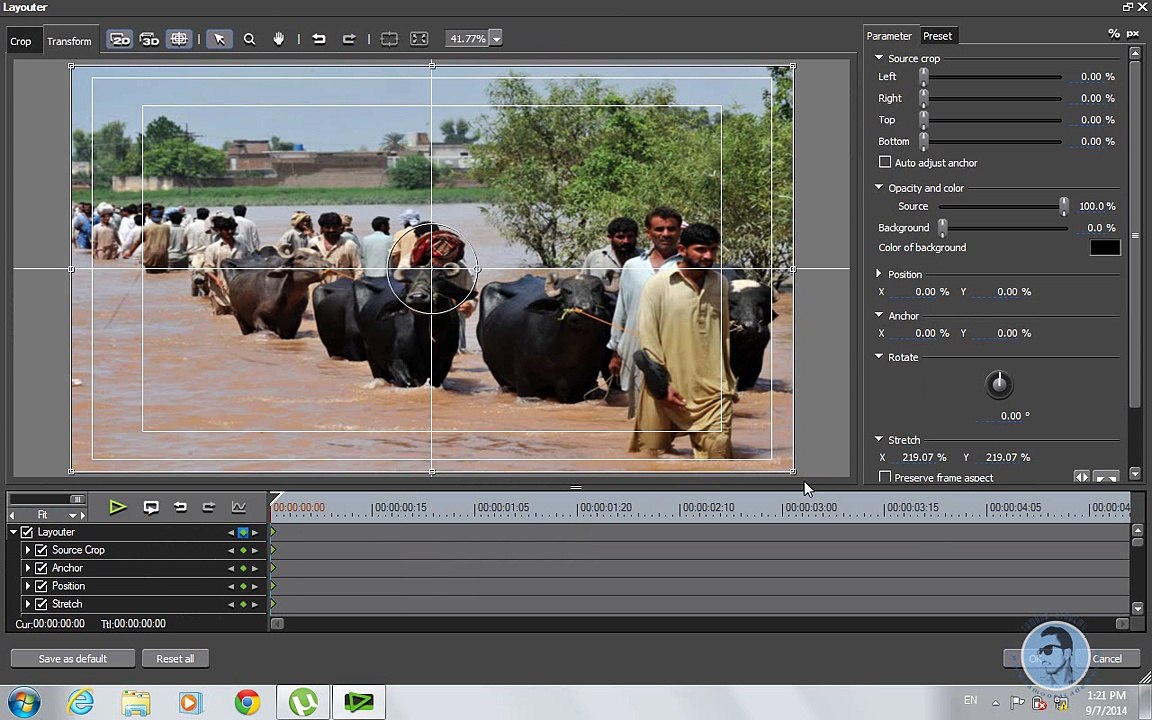The width and height of the screenshot is (1152, 720).
Task: Uncheck the Position track checkbox
Action: (41, 586)
